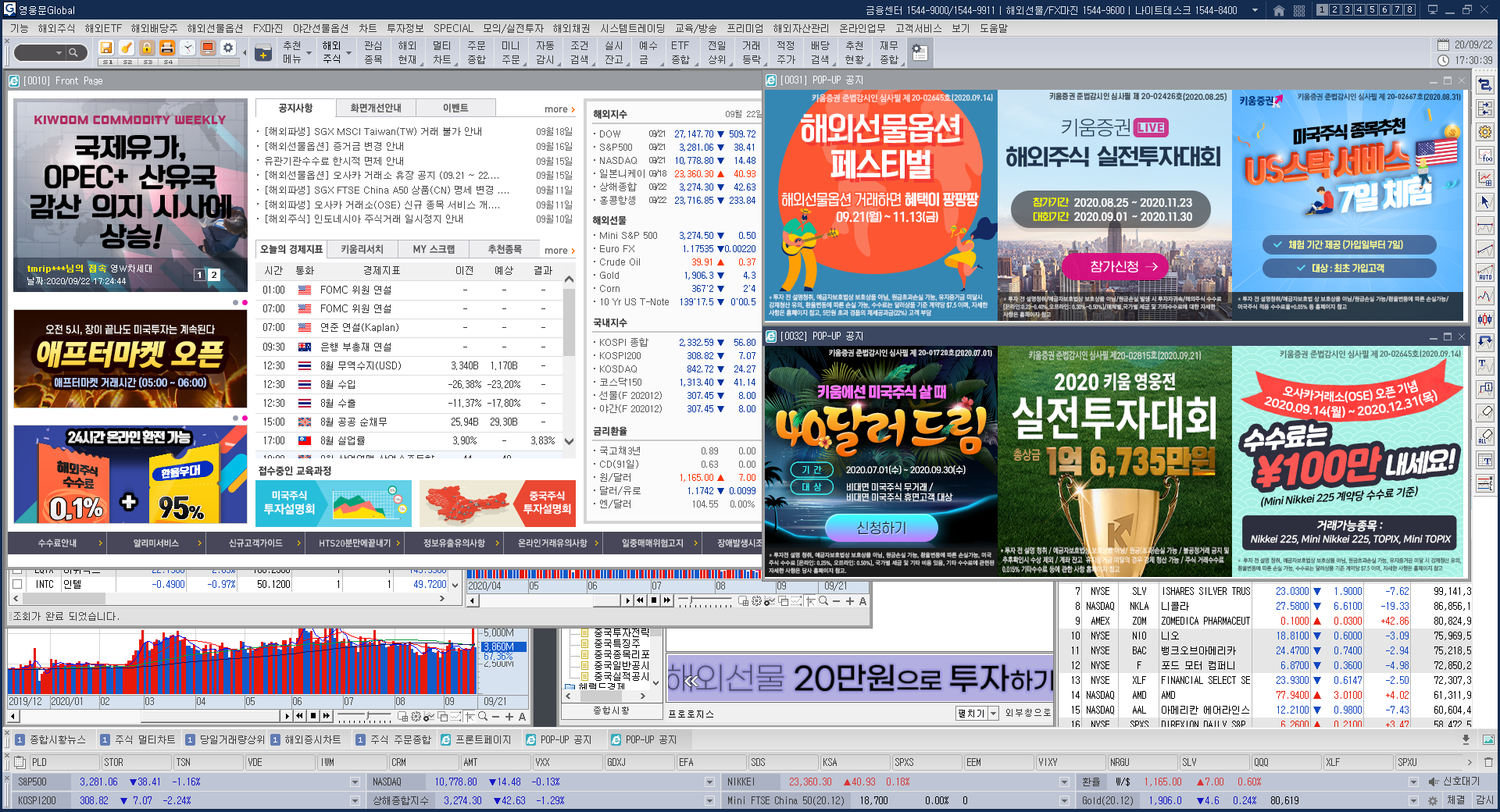Click the download arrow icon above ticker bar
Image resolution: width=1500 pixels, height=812 pixels.
pos(1466,739)
